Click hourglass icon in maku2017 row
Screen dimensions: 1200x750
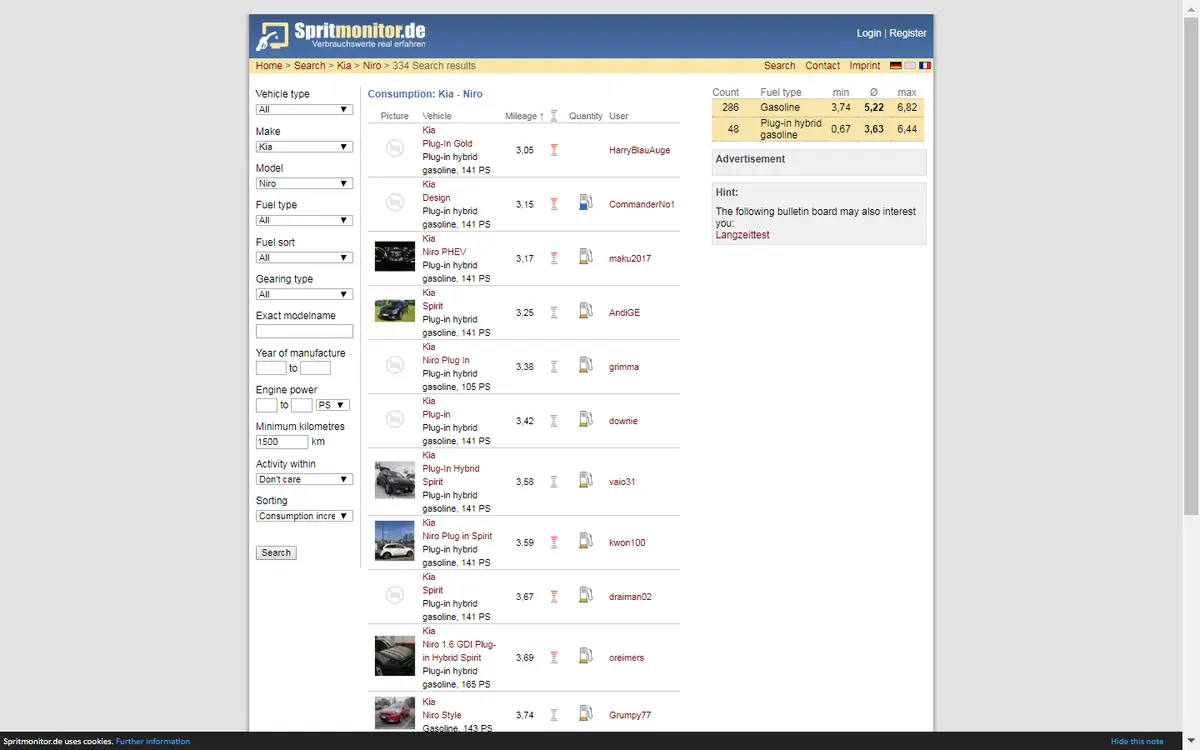tap(553, 258)
